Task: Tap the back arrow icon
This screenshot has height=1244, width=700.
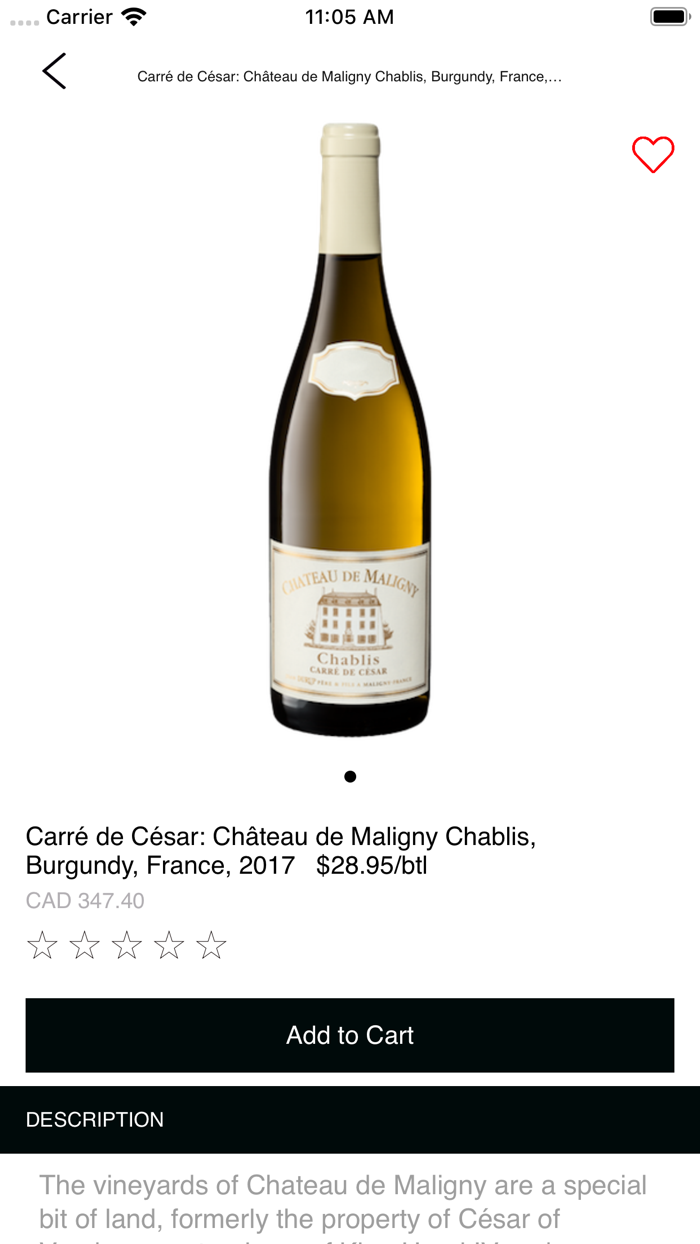Action: pyautogui.click(x=54, y=71)
